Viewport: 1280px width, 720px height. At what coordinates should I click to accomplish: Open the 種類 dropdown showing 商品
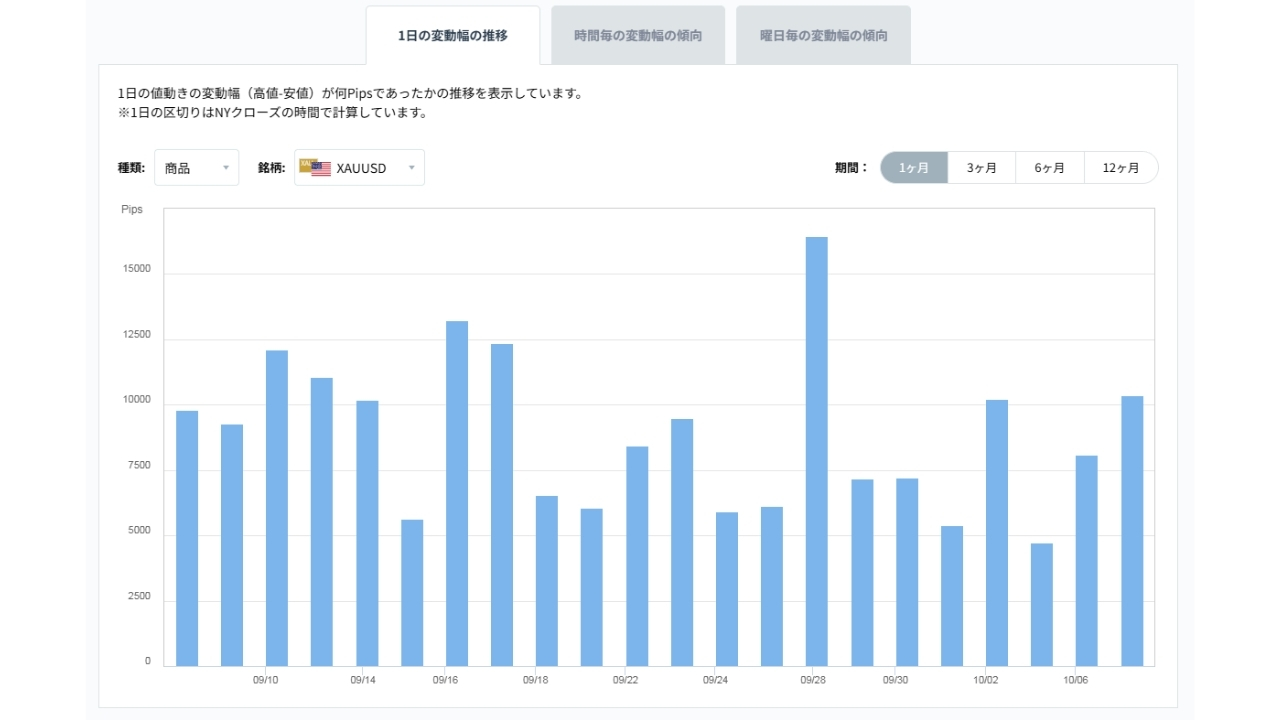click(196, 167)
